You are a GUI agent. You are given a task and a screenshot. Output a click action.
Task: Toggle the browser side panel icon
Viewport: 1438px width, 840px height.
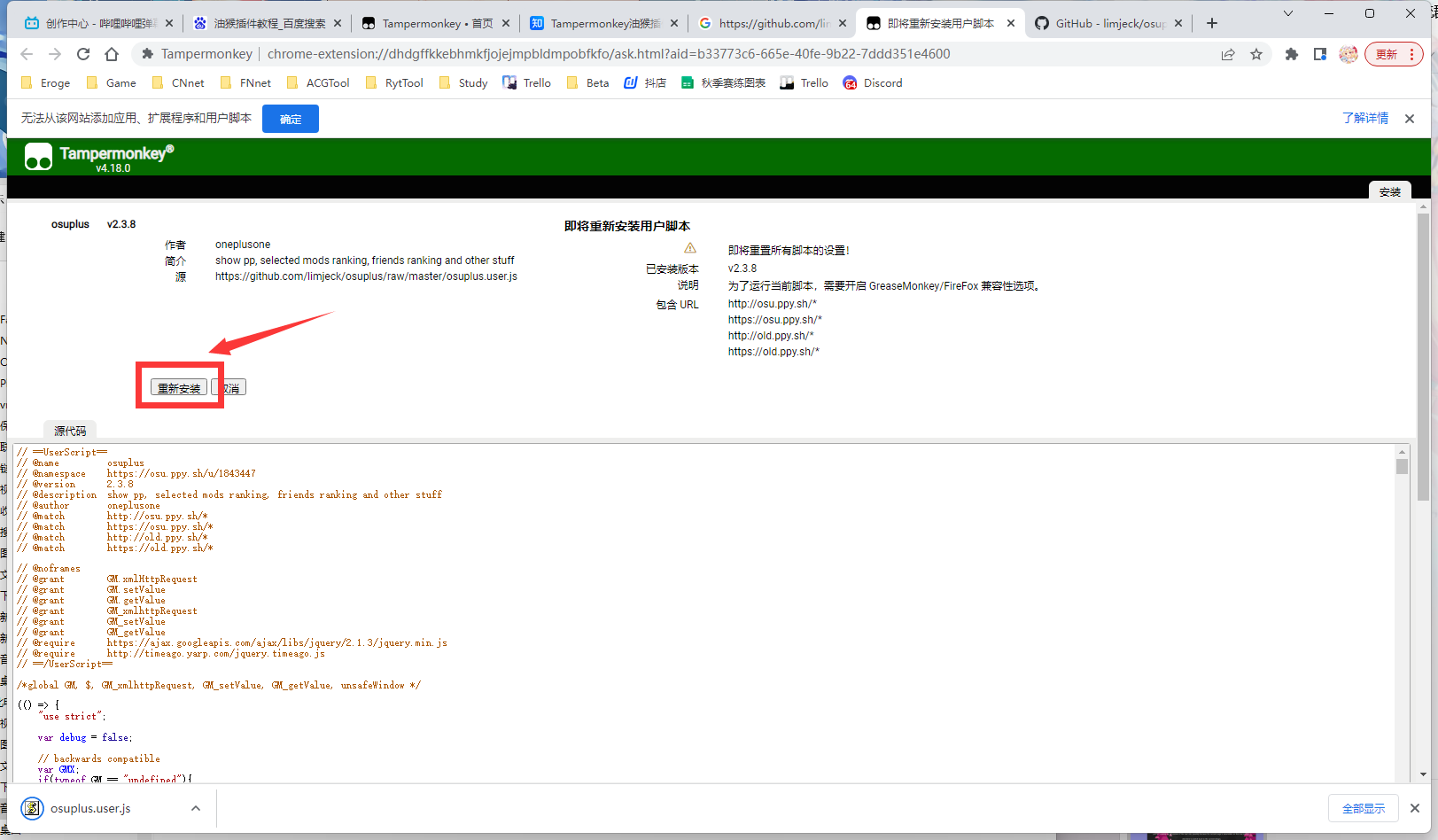coord(1320,54)
